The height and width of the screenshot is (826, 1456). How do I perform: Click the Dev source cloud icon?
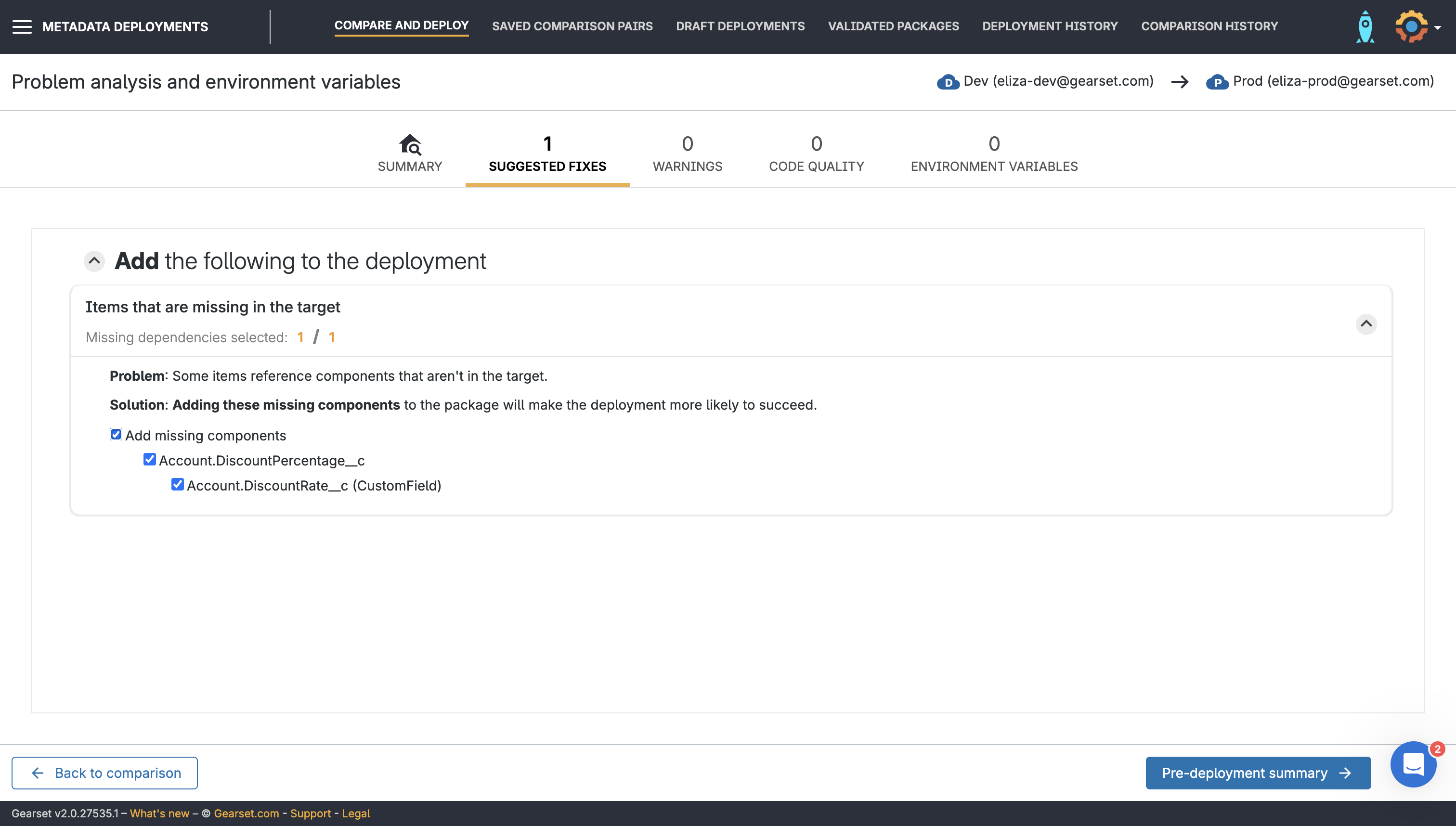948,82
